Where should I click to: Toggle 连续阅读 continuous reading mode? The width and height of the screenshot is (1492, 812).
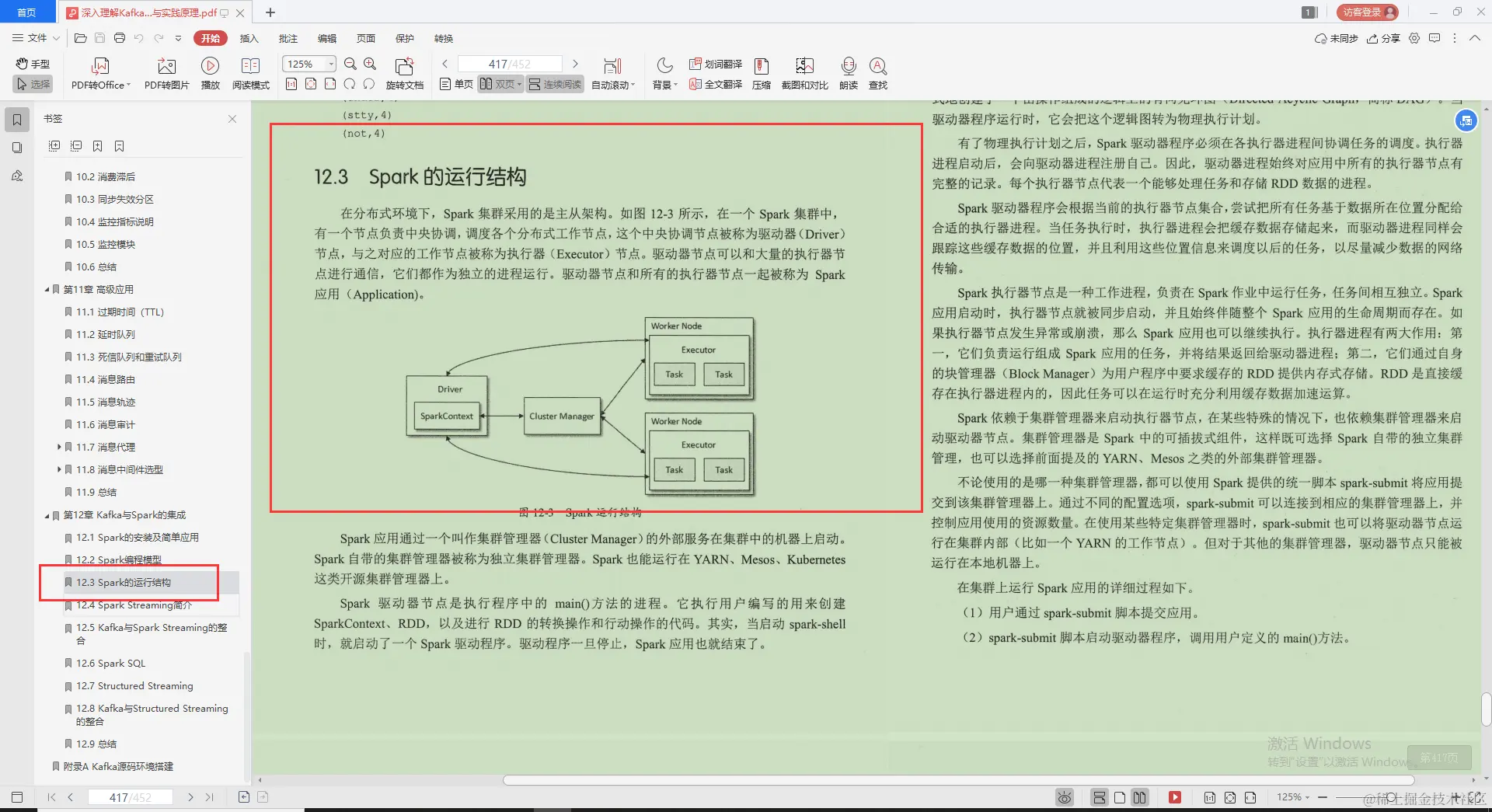click(x=554, y=84)
